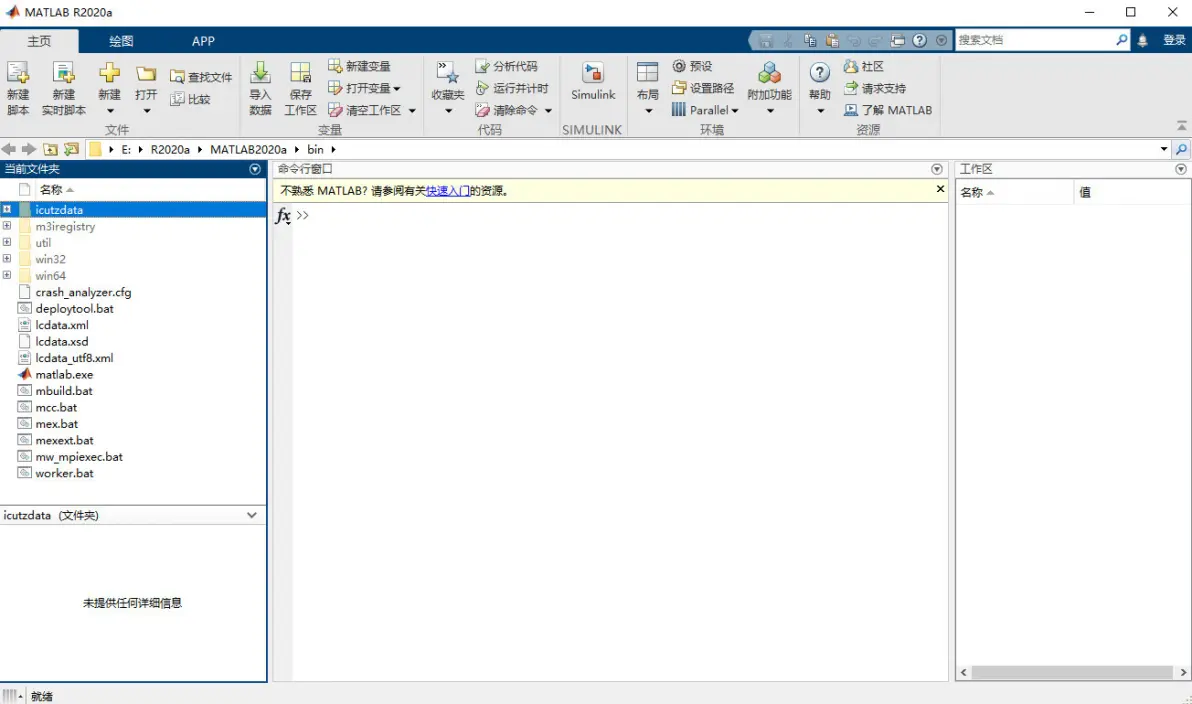The height and width of the screenshot is (704, 1192).
Task: Click the 新建实时脚本 (New Live Script) icon
Action: click(x=64, y=73)
